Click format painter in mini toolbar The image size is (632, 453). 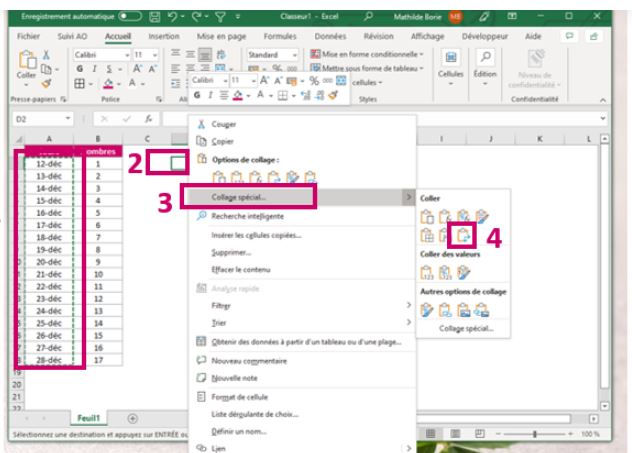point(333,95)
